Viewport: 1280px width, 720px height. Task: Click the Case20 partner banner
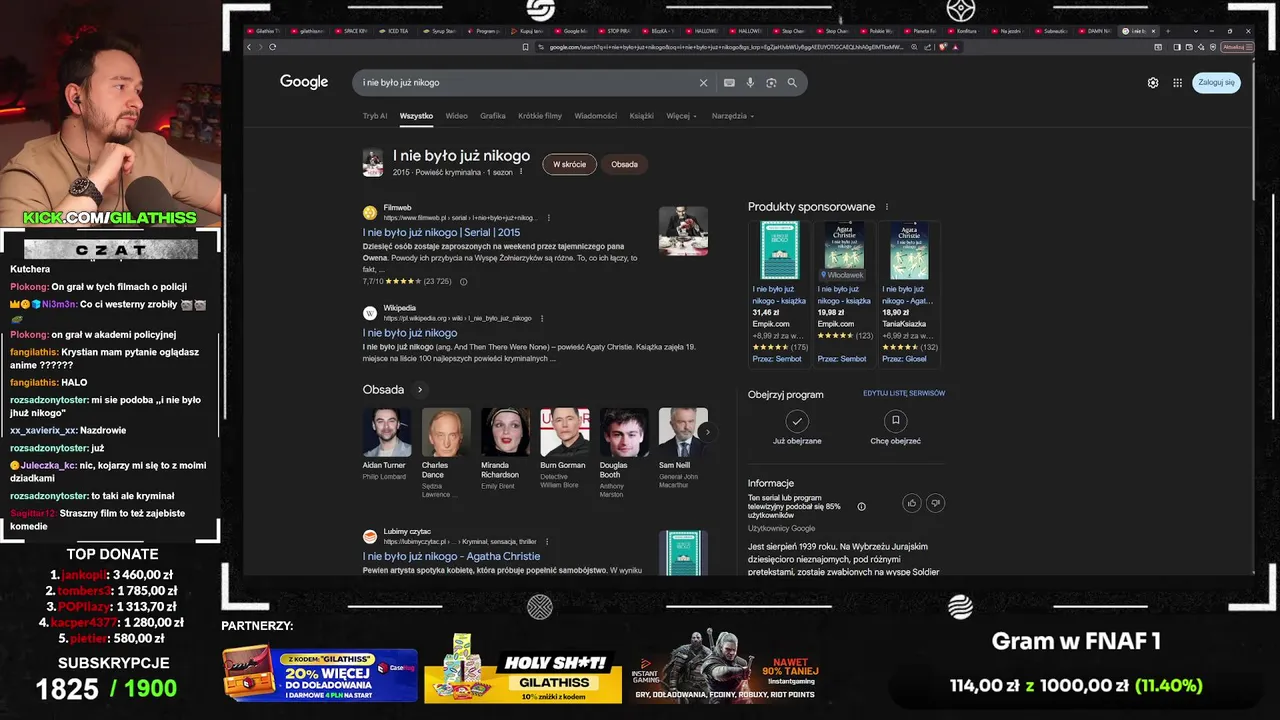(320, 675)
